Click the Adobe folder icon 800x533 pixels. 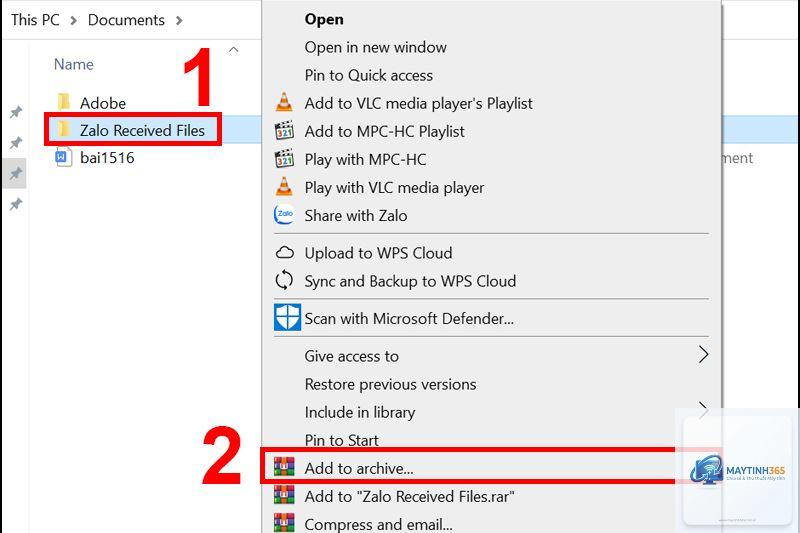click(63, 101)
